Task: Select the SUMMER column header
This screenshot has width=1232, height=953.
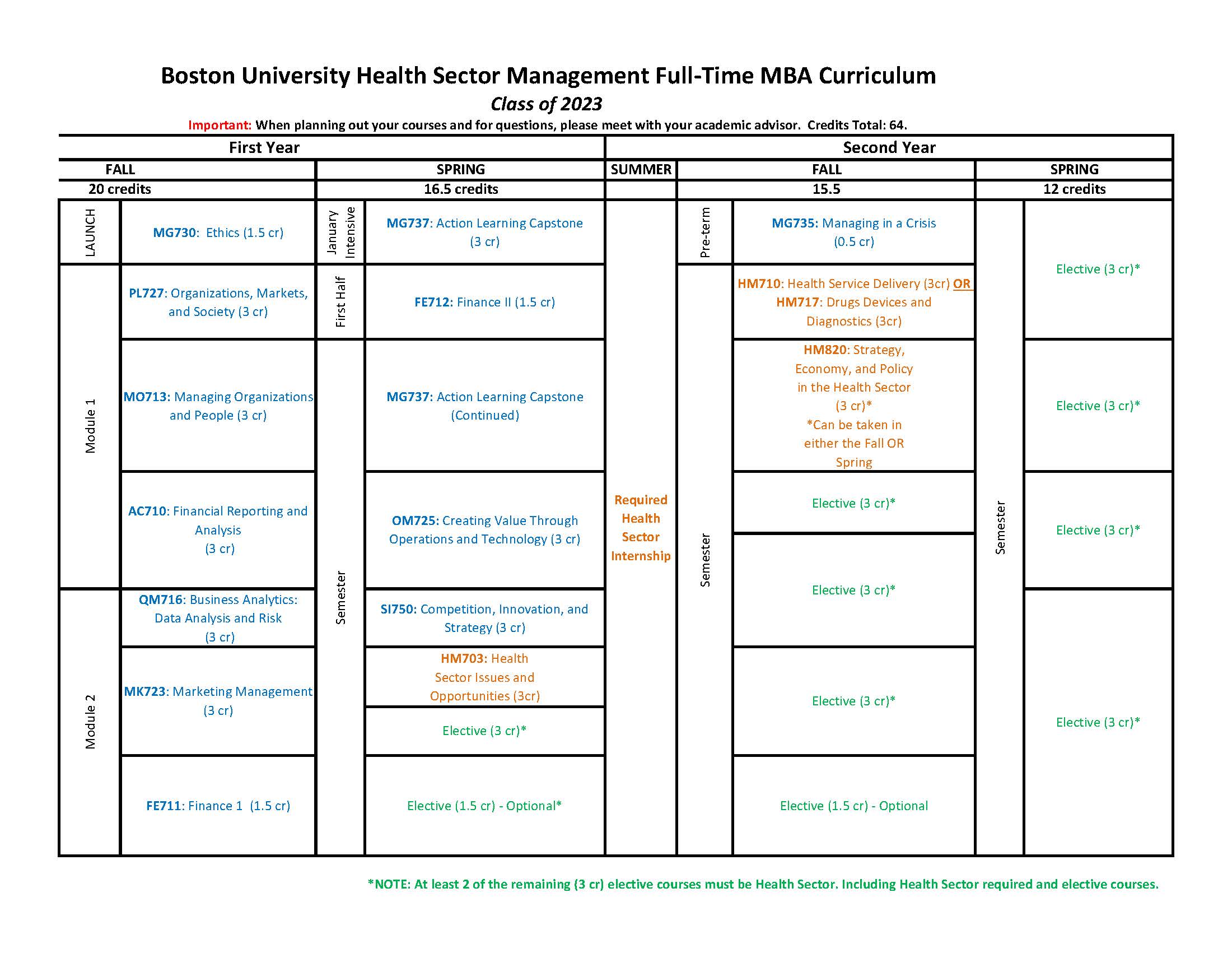Action: pos(641,169)
